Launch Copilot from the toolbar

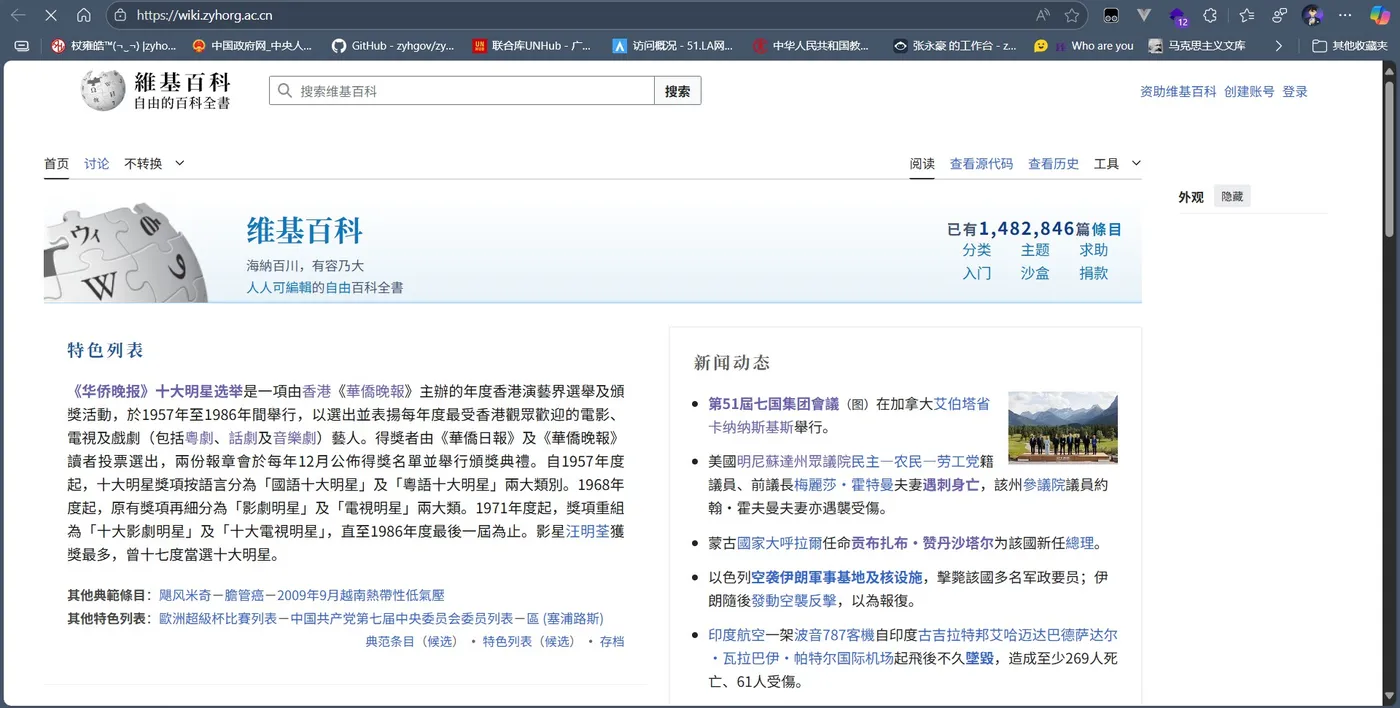[x=1379, y=15]
